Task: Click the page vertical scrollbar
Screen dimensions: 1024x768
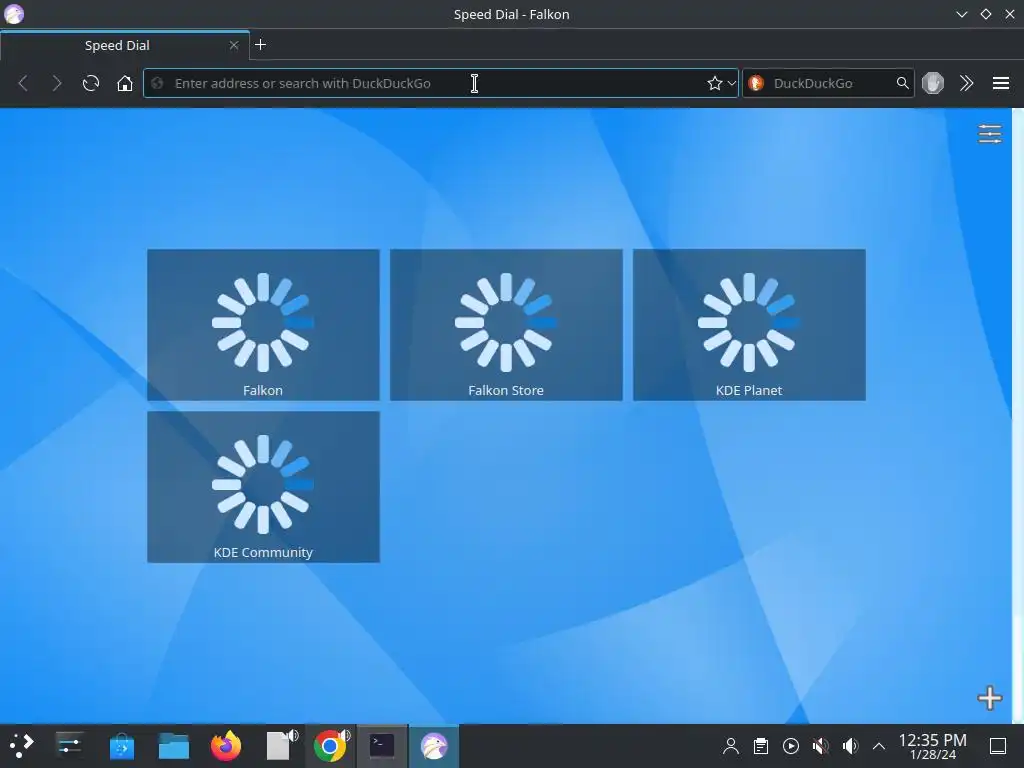Action: click(1017, 415)
